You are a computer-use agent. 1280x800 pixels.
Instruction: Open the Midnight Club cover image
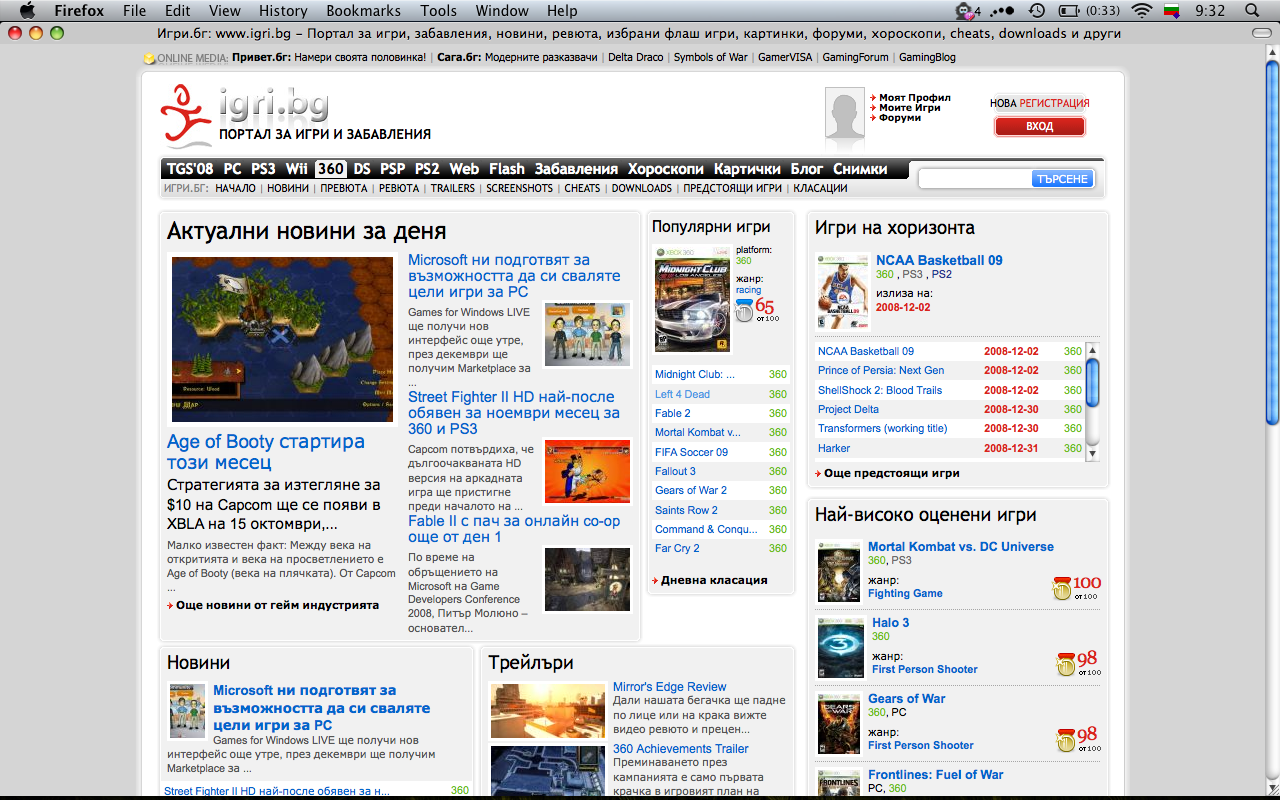pos(692,299)
